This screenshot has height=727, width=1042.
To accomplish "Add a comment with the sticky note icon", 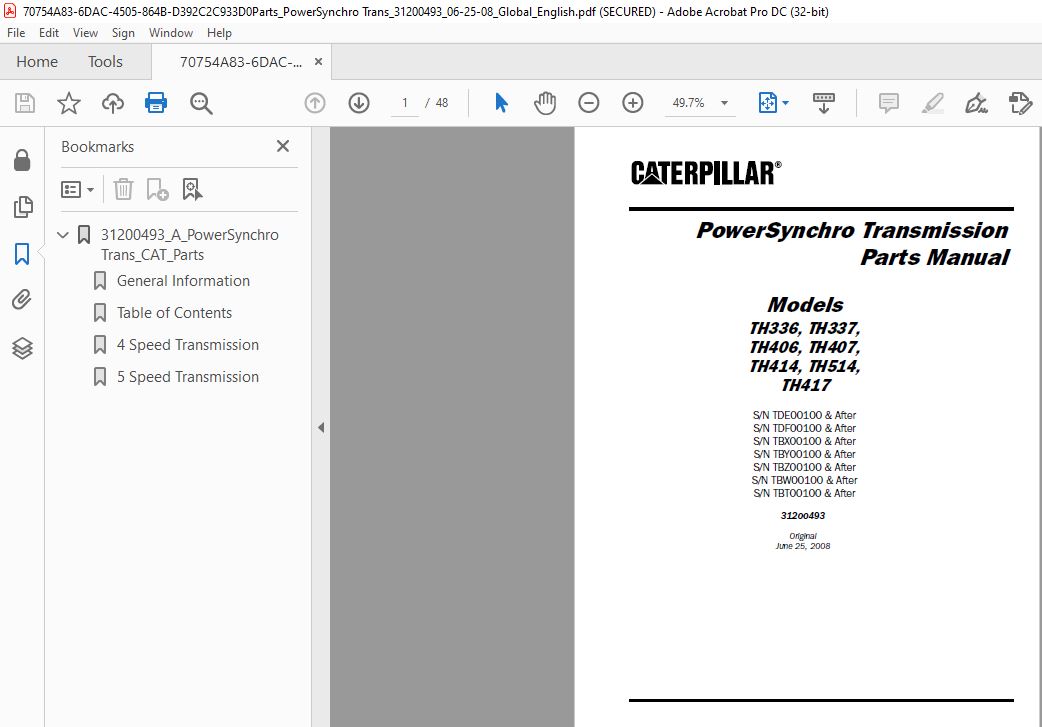I will [x=888, y=103].
